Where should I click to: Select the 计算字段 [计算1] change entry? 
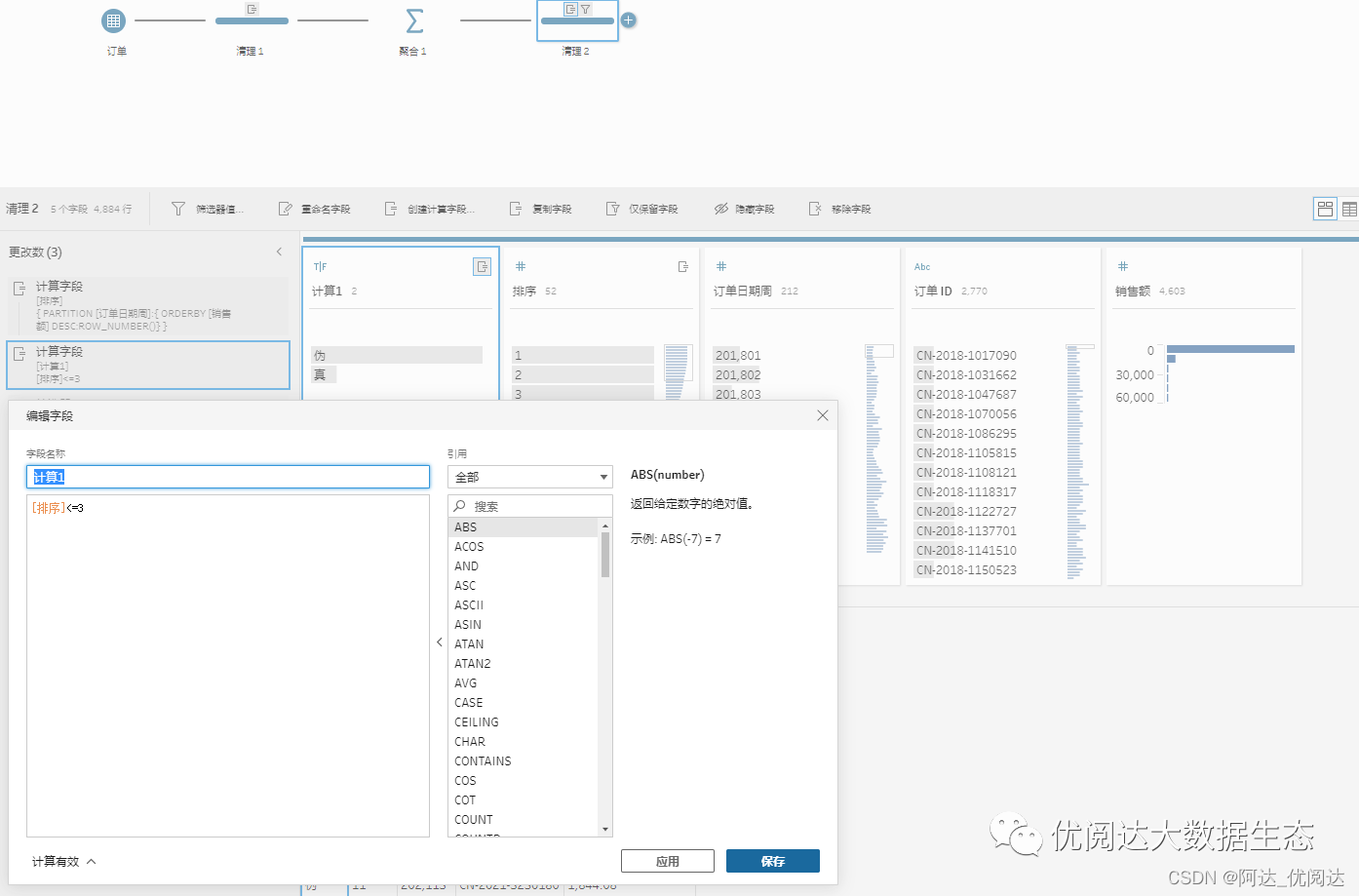point(148,365)
